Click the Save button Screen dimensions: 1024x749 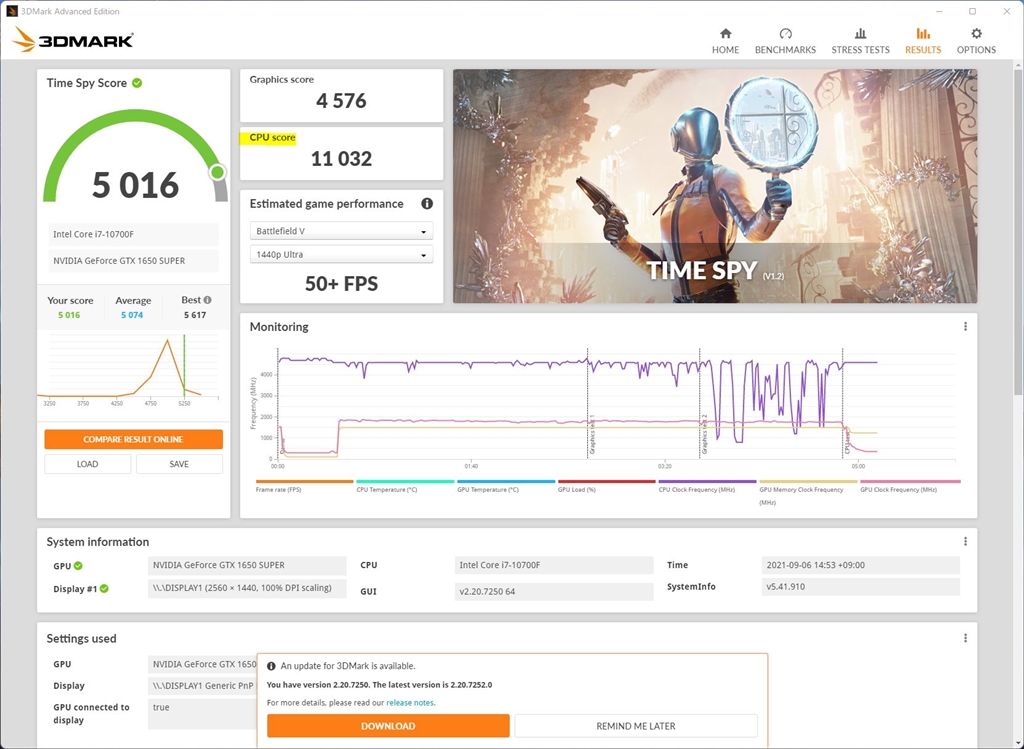point(179,464)
